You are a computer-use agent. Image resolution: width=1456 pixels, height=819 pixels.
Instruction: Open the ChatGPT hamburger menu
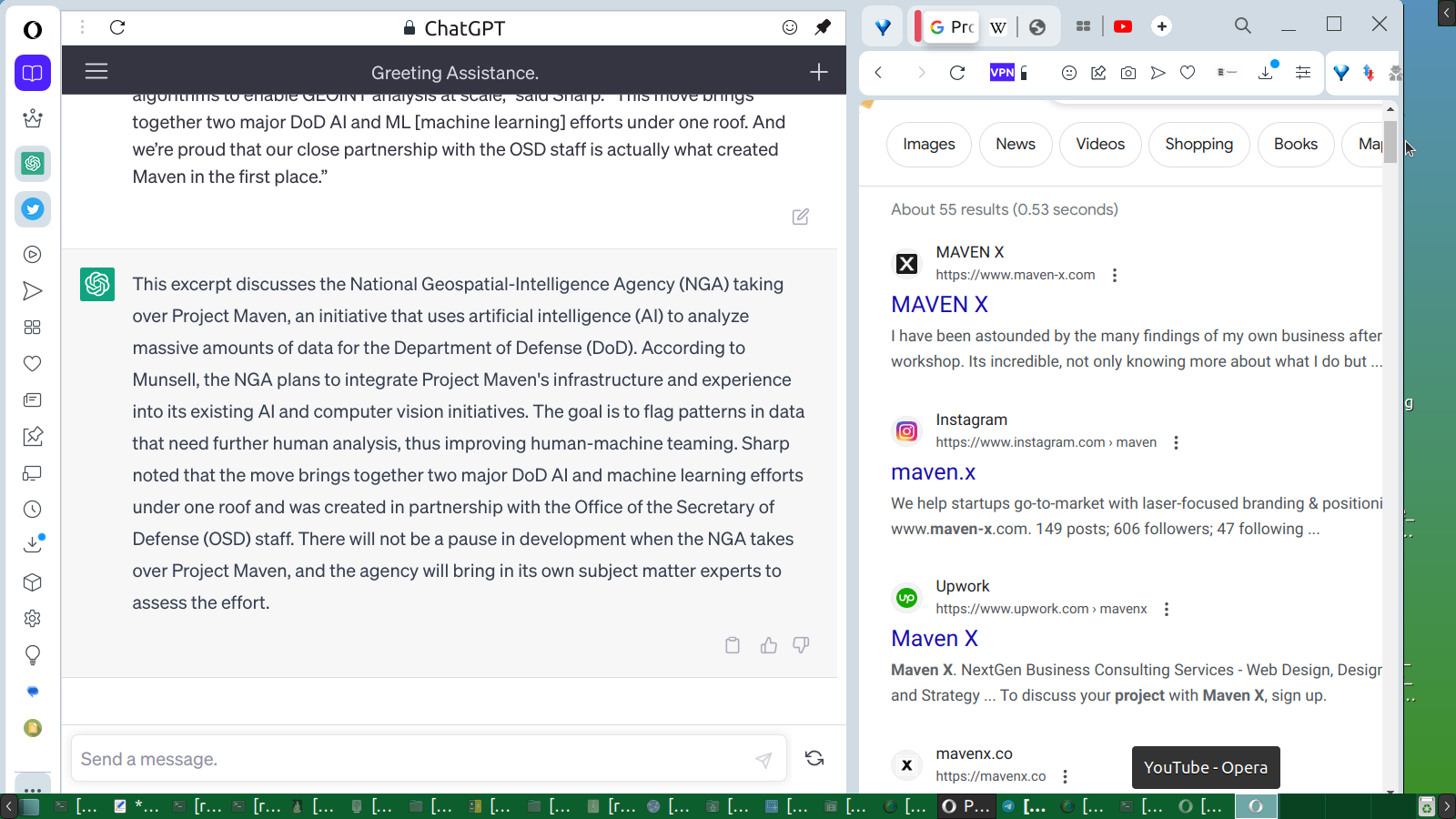point(96,71)
